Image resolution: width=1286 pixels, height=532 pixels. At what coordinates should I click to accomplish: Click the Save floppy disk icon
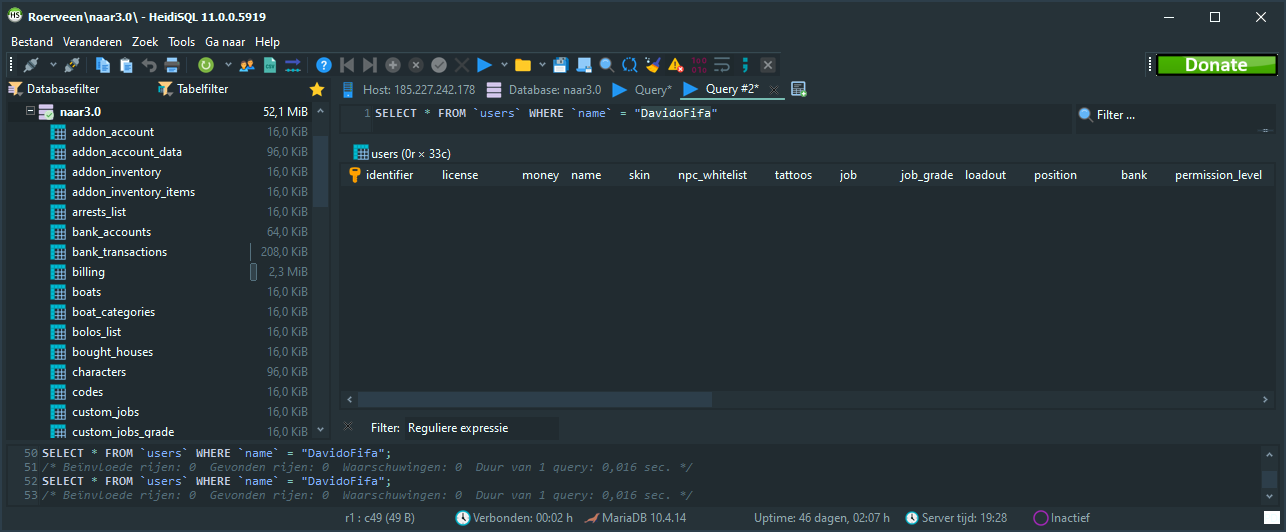point(560,65)
